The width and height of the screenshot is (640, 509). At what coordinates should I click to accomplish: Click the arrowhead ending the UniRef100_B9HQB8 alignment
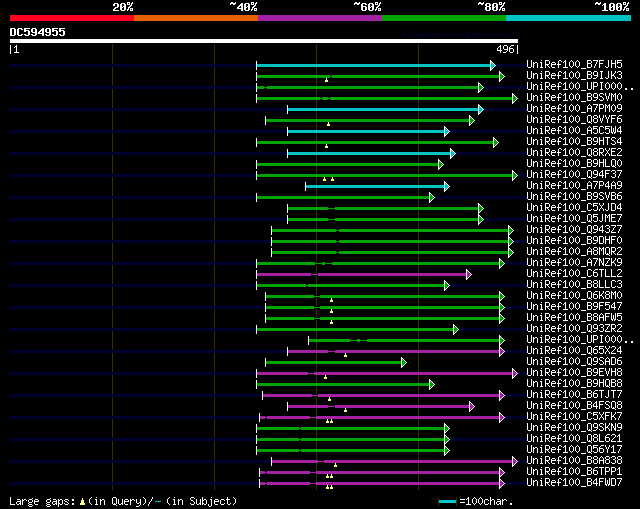(432, 385)
